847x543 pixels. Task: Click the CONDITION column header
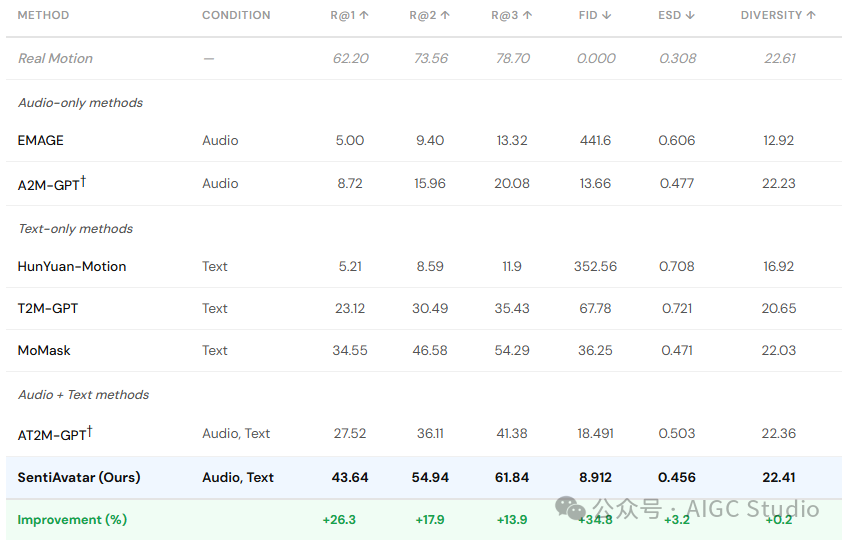[236, 15]
